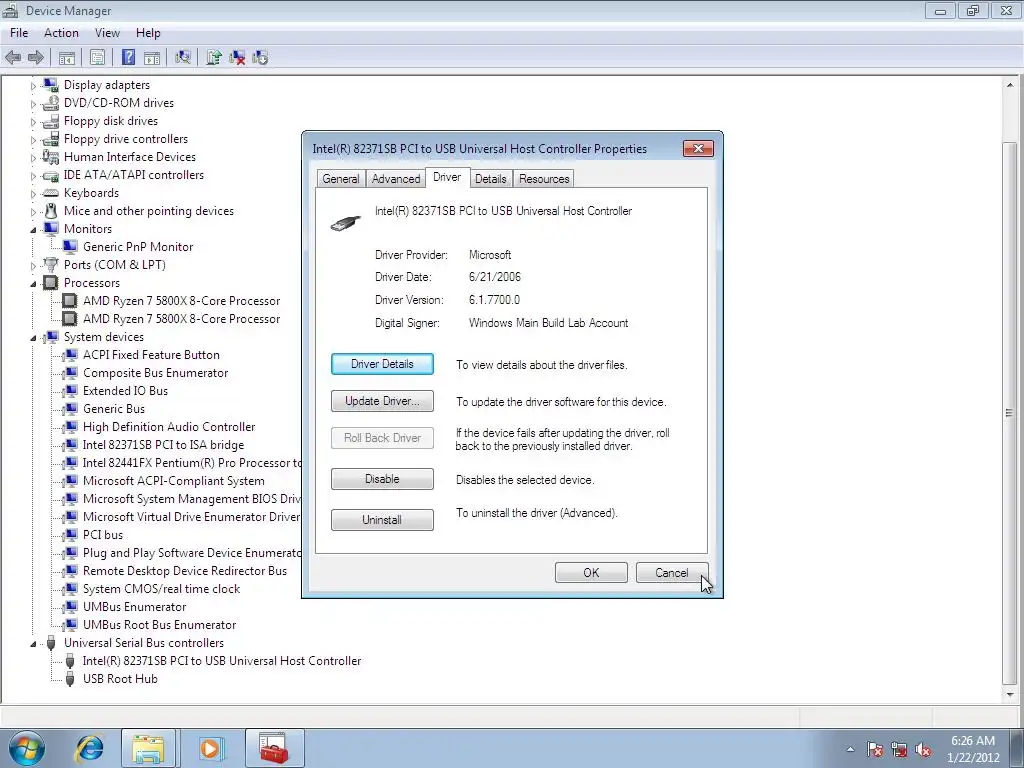The width and height of the screenshot is (1024, 768).
Task: Toggle Show/Hide Console Tree toolbar icon
Action: [x=67, y=57]
